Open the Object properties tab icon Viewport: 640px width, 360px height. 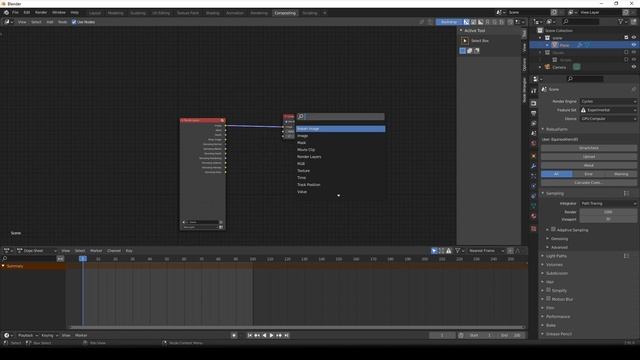(x=533, y=156)
